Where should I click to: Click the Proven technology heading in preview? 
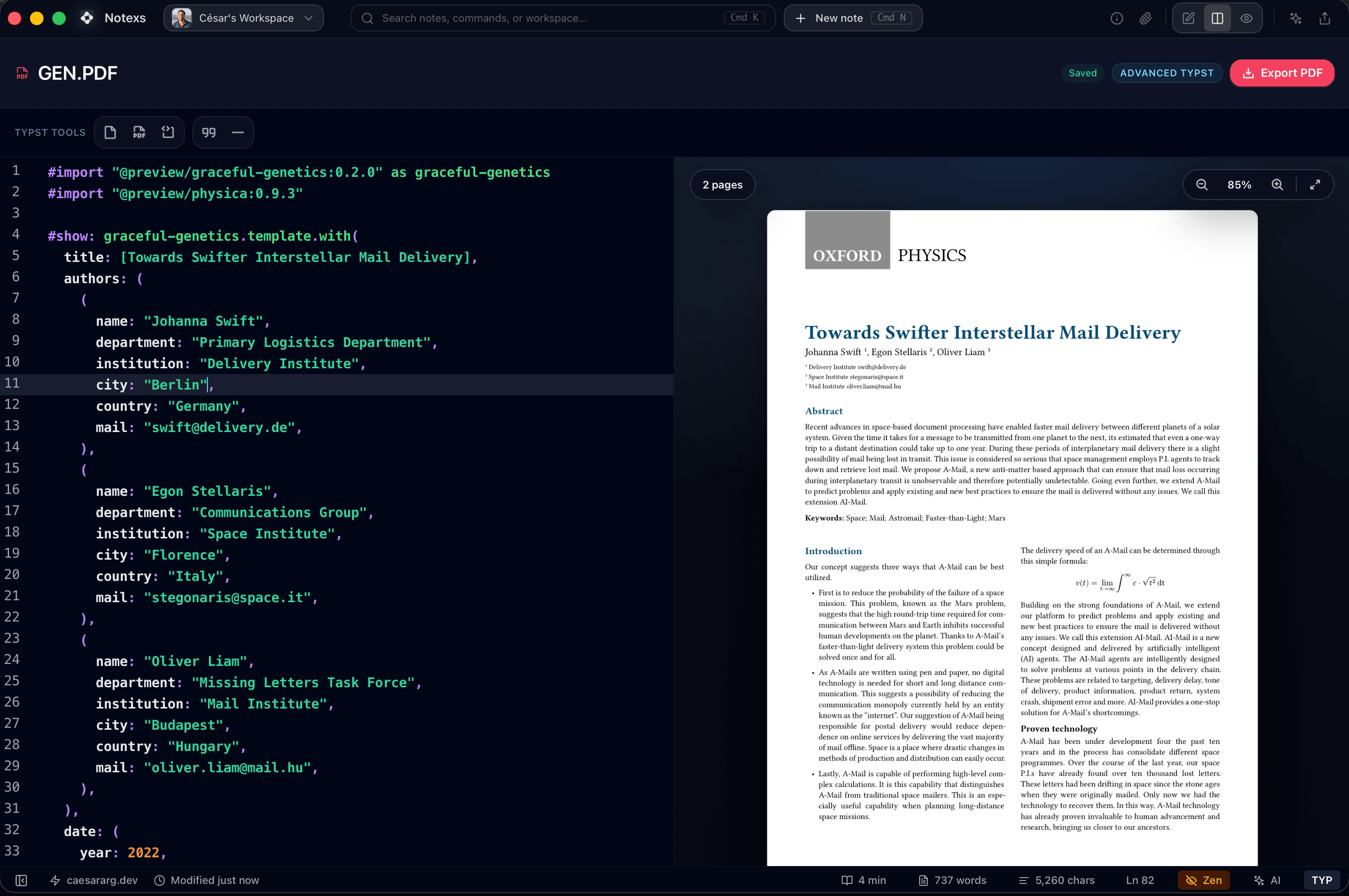[x=1058, y=729]
